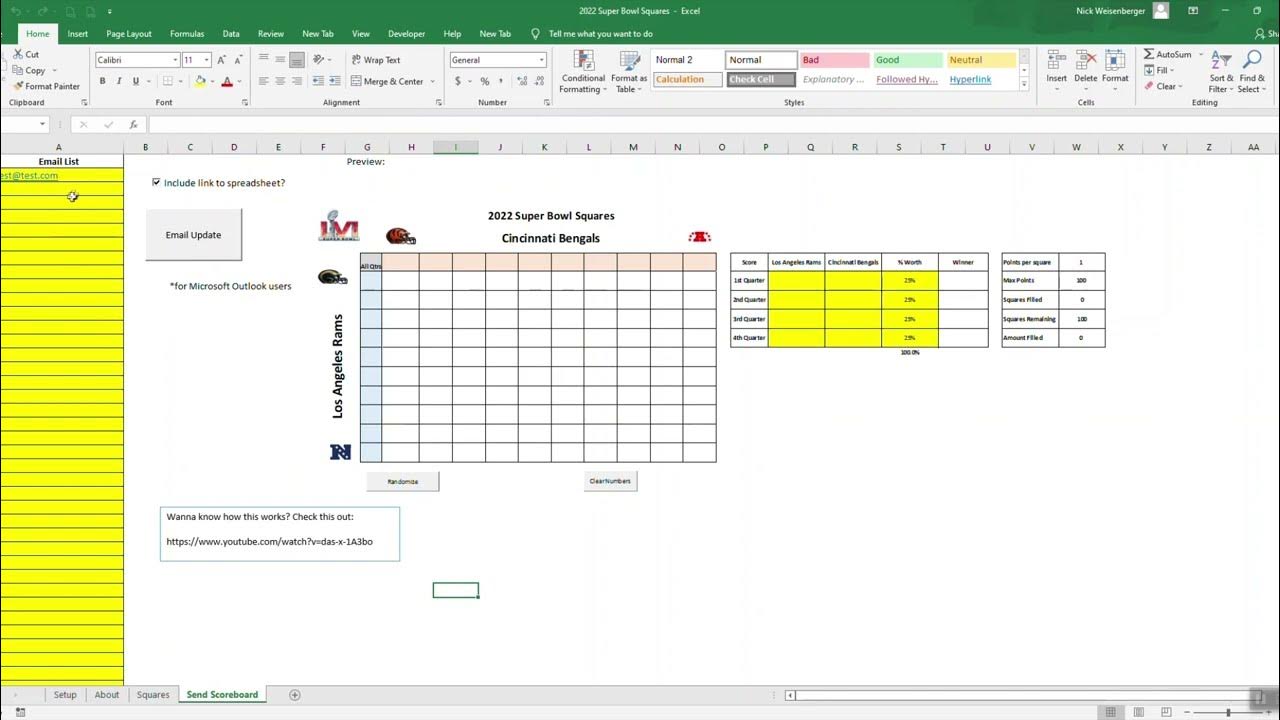Open the Formulas ribbon tab
Viewport: 1280px width, 720px height.
[x=187, y=34]
